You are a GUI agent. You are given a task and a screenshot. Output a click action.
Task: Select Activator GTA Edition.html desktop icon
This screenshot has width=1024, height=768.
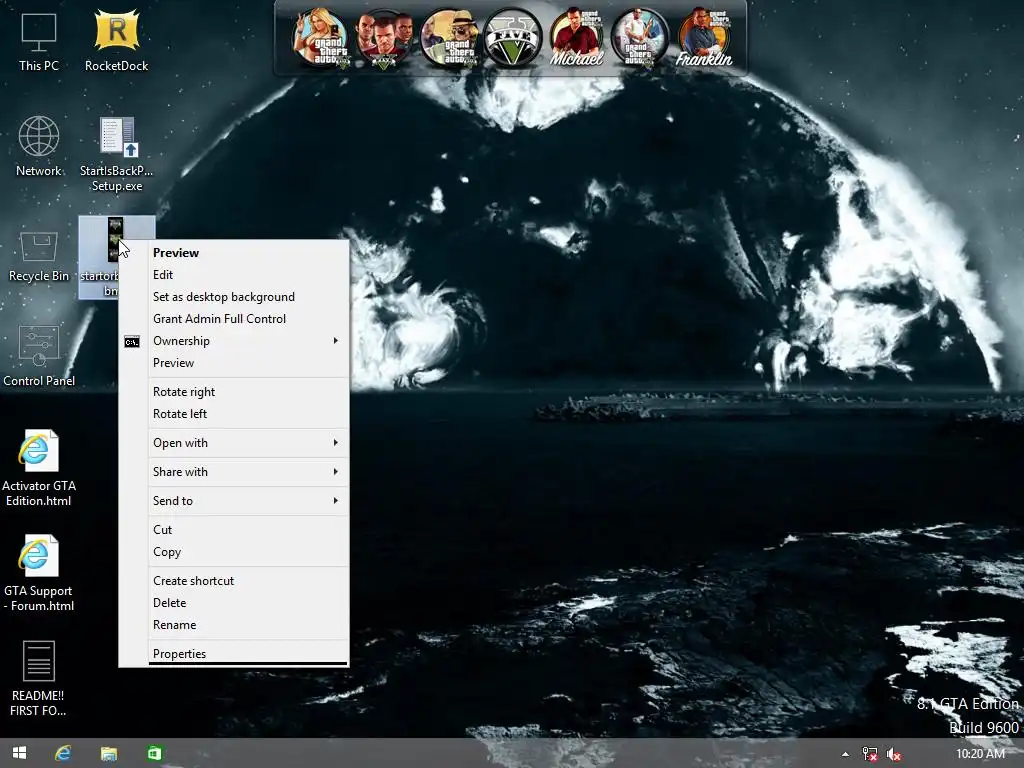click(39, 468)
